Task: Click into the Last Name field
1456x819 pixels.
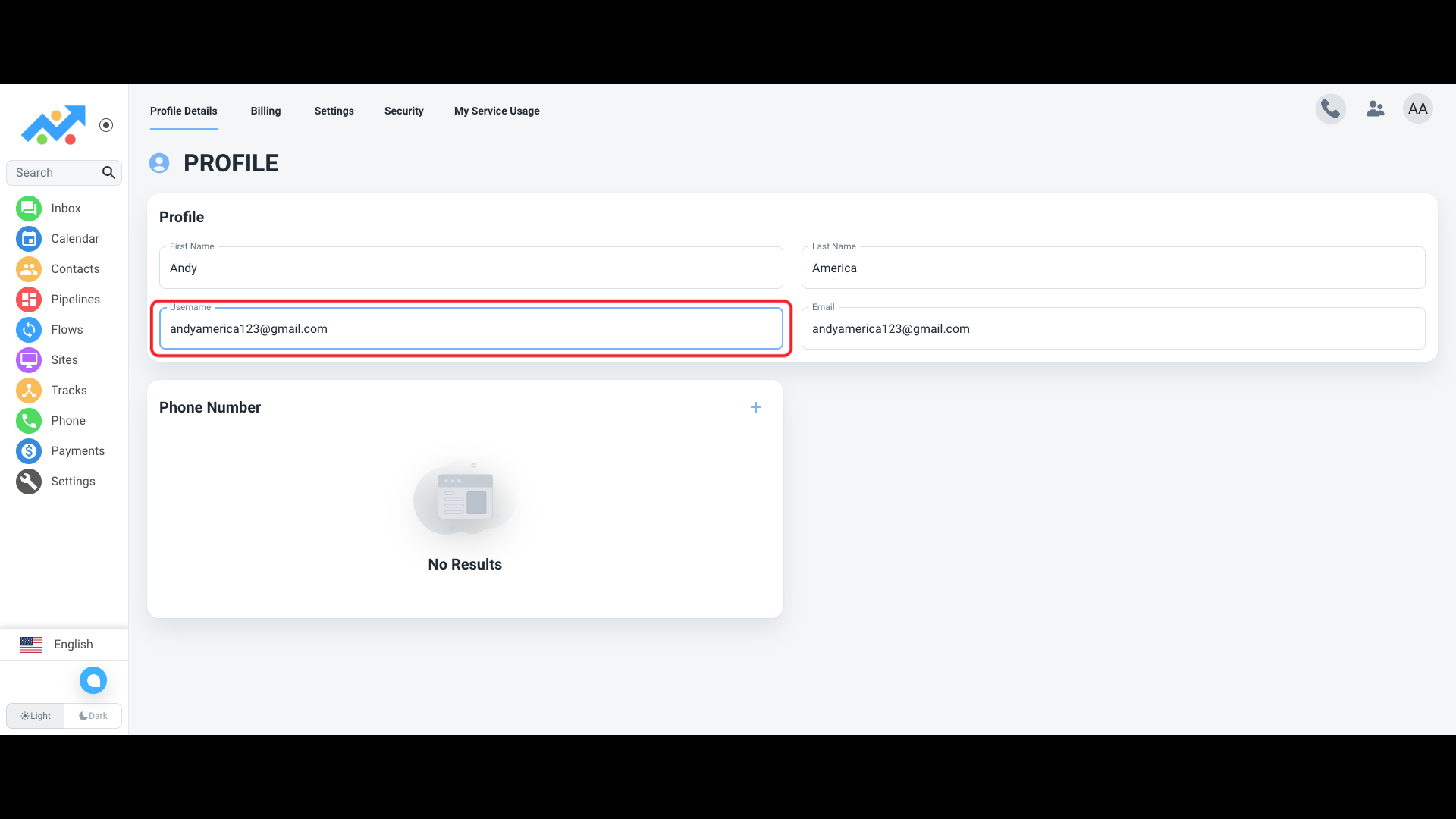Action: [1112, 268]
